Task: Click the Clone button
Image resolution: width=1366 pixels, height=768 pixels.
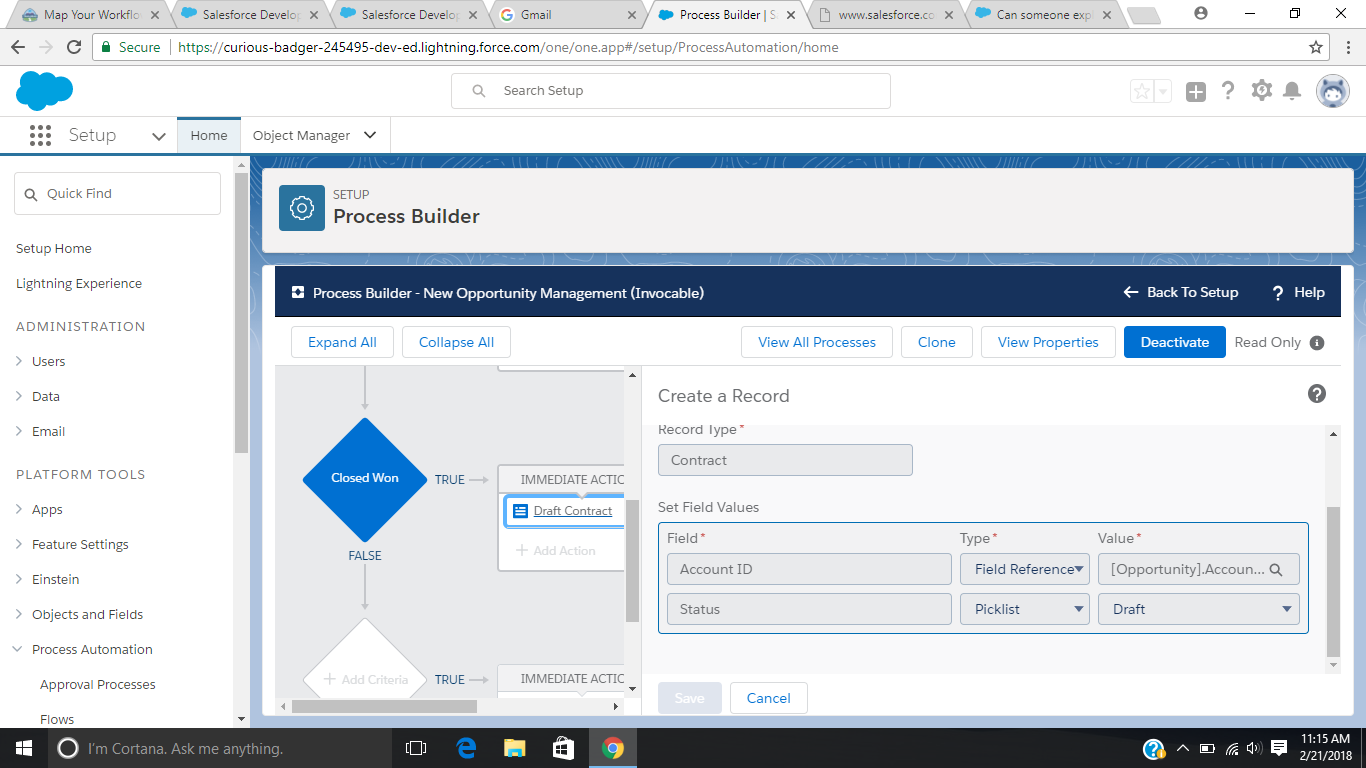Action: coord(937,342)
